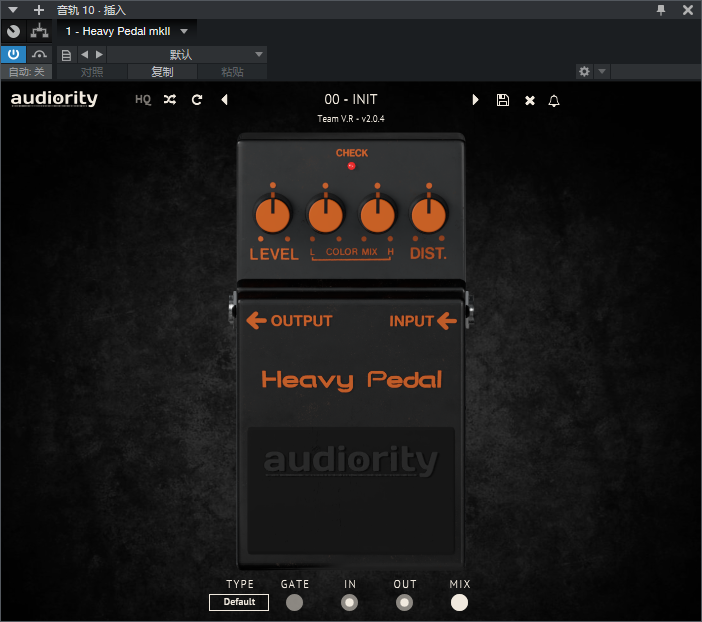Click the randomize shuffle icon
Image resolution: width=702 pixels, height=622 pixels.
pyautogui.click(x=170, y=99)
